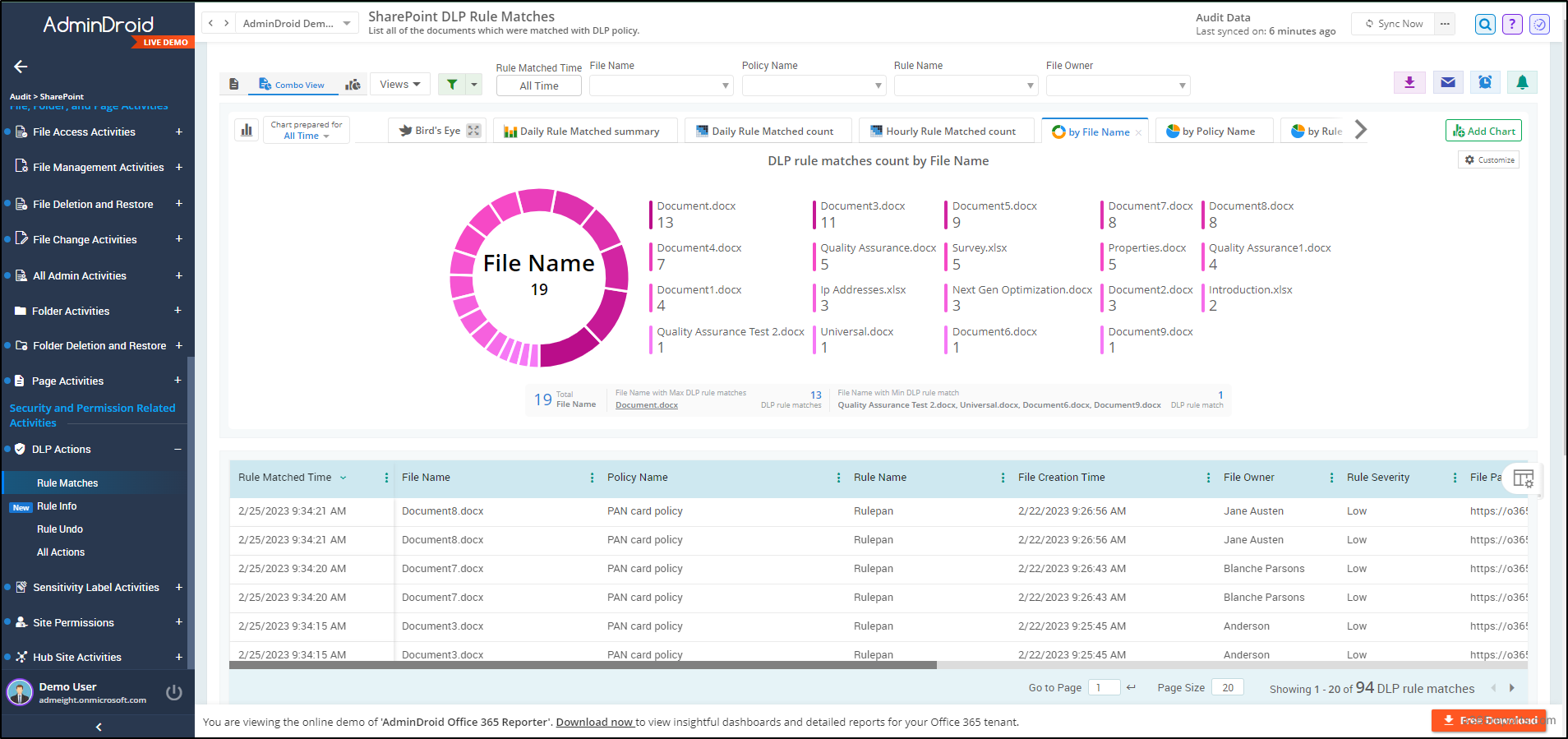Open the File Owner filter combo box
1568x739 pixels.
(x=1118, y=85)
